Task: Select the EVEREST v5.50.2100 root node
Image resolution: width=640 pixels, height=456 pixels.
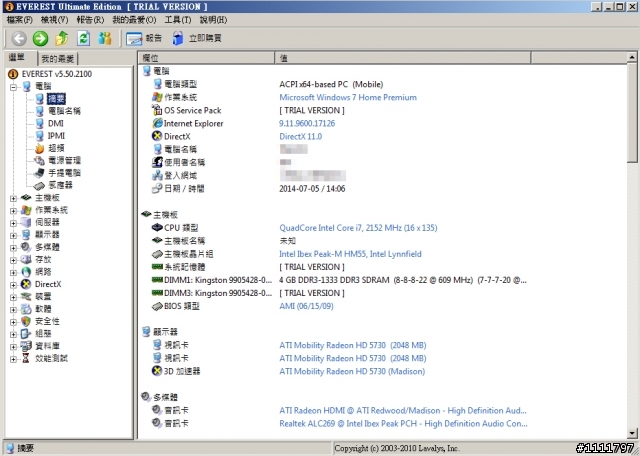Action: pyautogui.click(x=57, y=74)
